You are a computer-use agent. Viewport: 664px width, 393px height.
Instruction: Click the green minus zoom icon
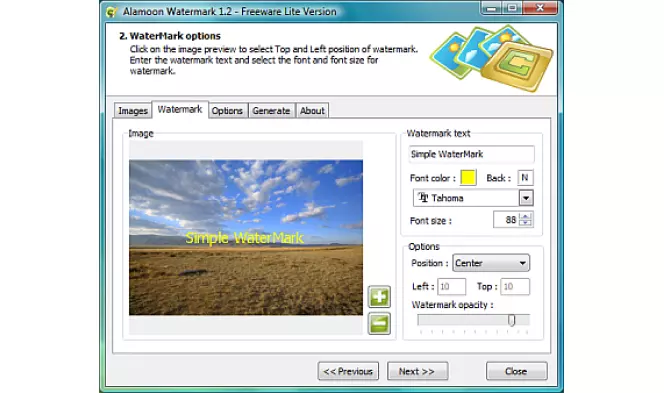[x=379, y=324]
